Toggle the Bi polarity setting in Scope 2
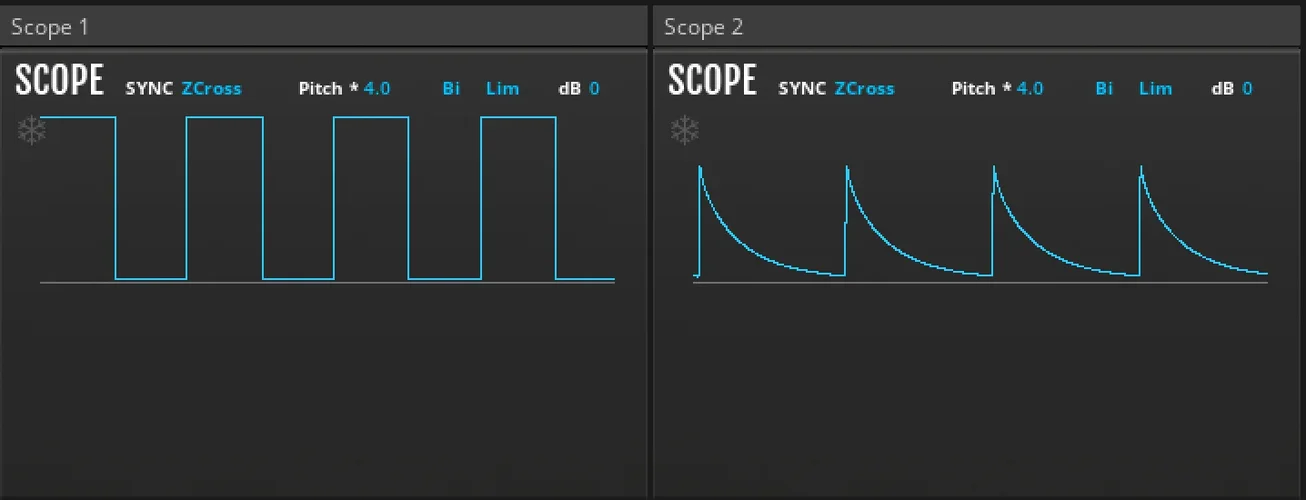Screen dimensions: 1306x500 tap(1104, 89)
